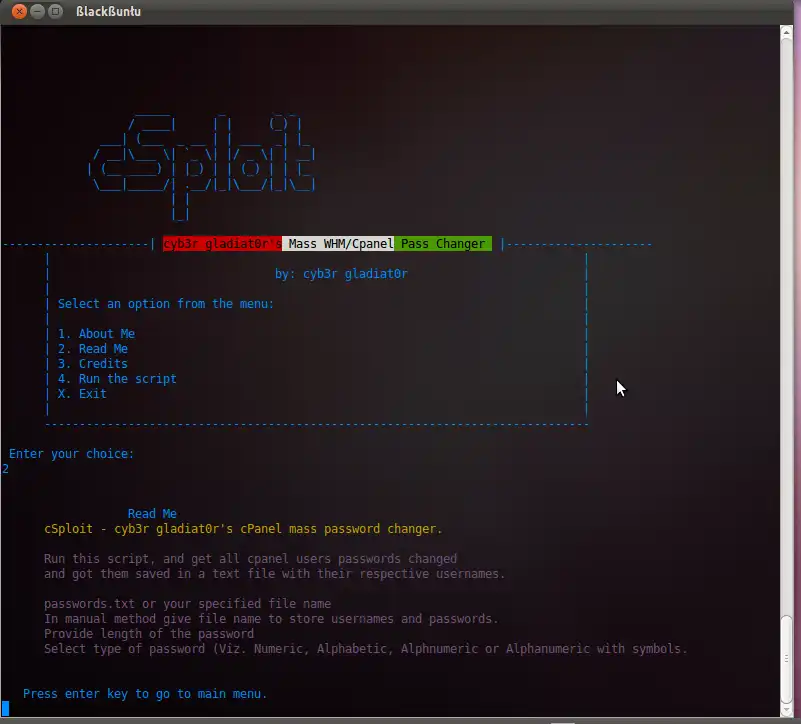
Task: Click line starting "Select type of password"
Action: coord(366,649)
